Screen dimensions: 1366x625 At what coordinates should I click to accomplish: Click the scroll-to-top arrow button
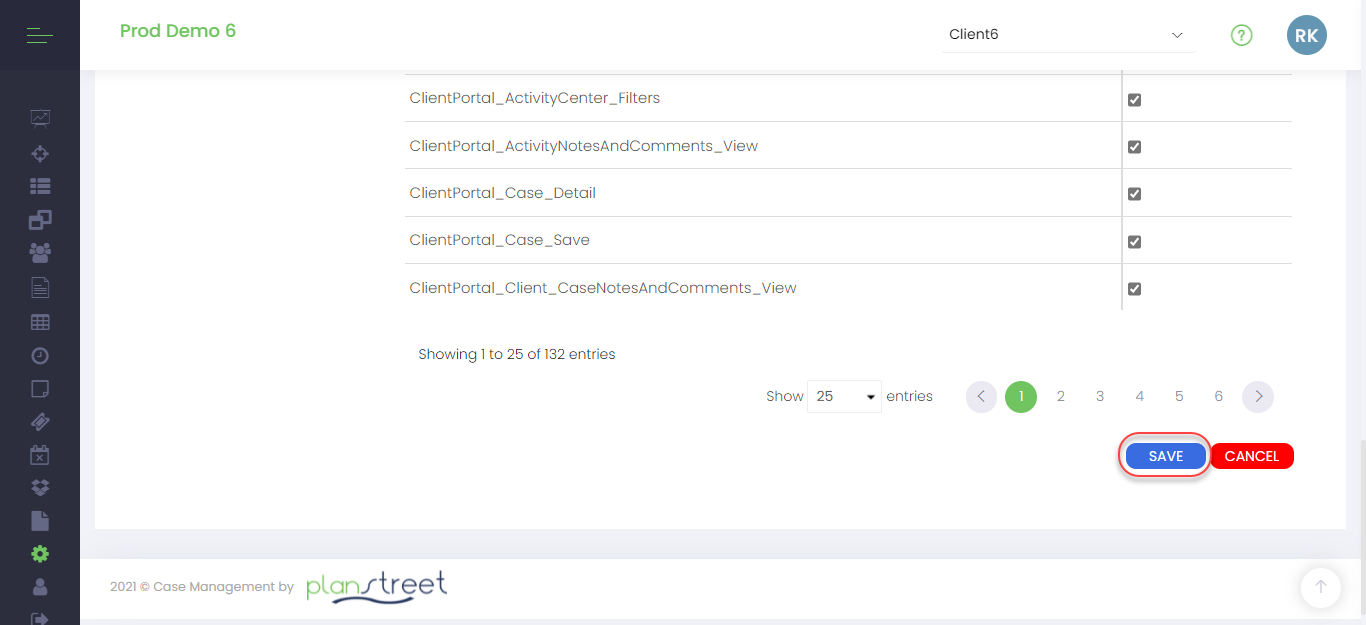pos(1320,587)
